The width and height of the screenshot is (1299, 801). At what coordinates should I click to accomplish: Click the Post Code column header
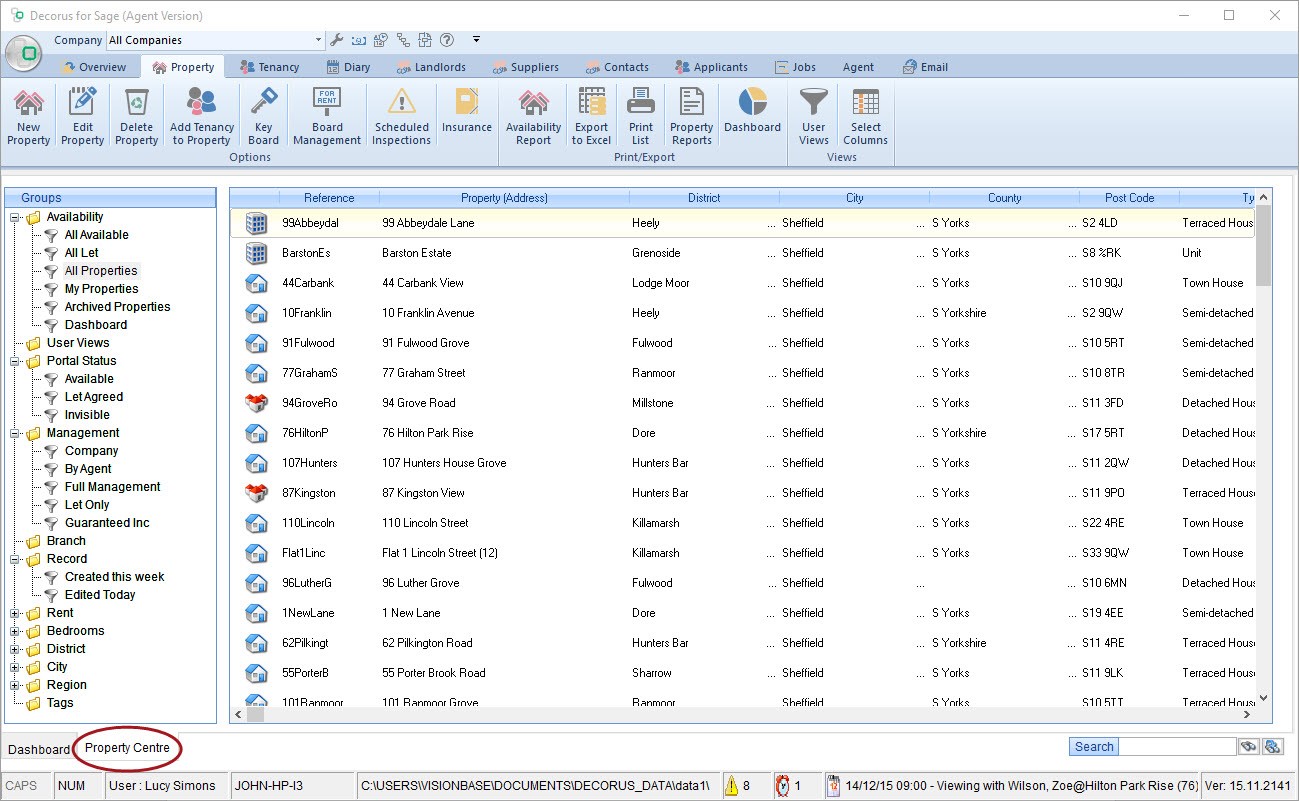click(x=1129, y=198)
